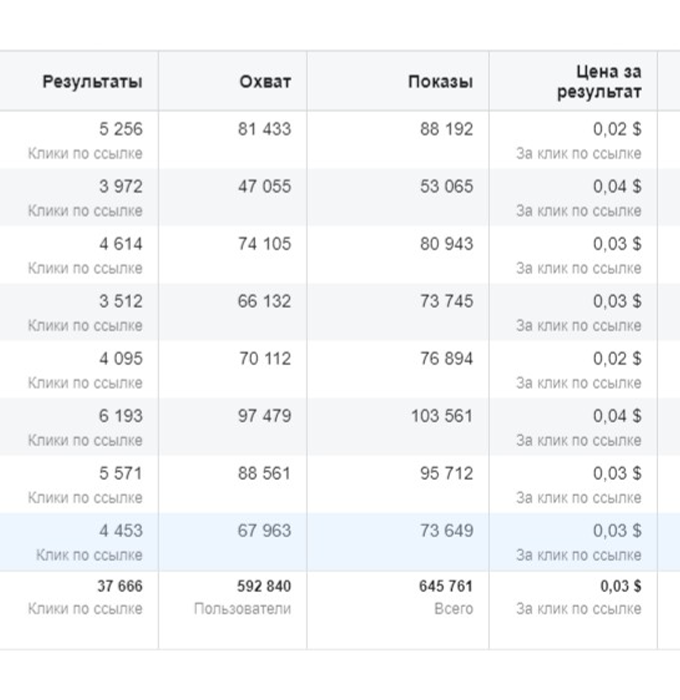Click the 97 479 reach value
This screenshot has height=700, width=680.
(264, 416)
